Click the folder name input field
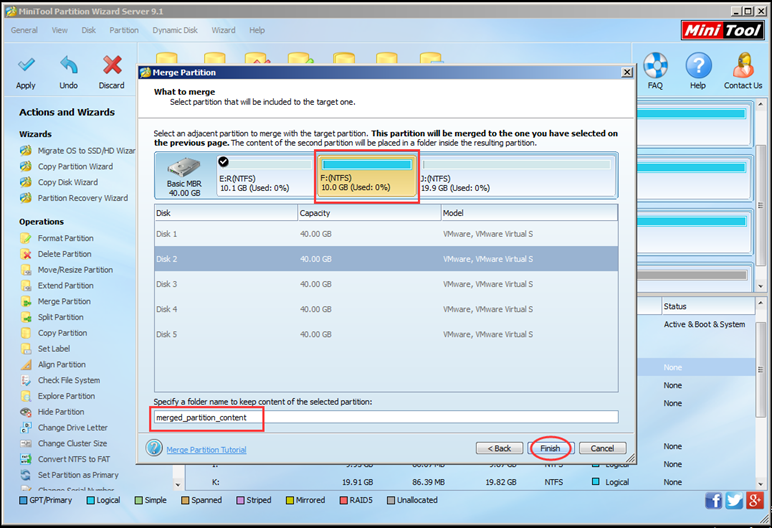The height and width of the screenshot is (528, 773). pos(386,417)
